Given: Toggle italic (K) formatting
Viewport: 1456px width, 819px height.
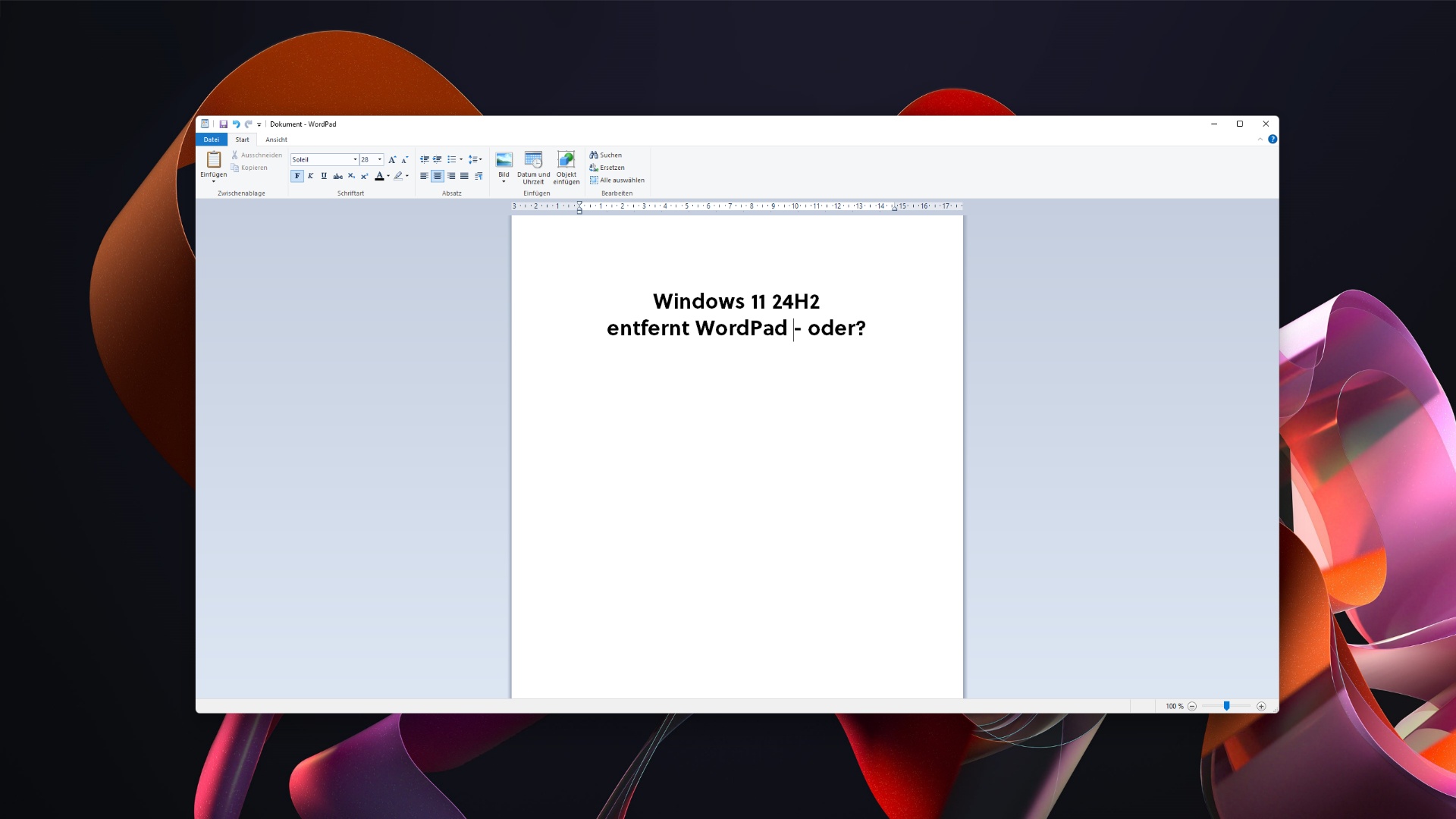Looking at the screenshot, I should coord(311,176).
